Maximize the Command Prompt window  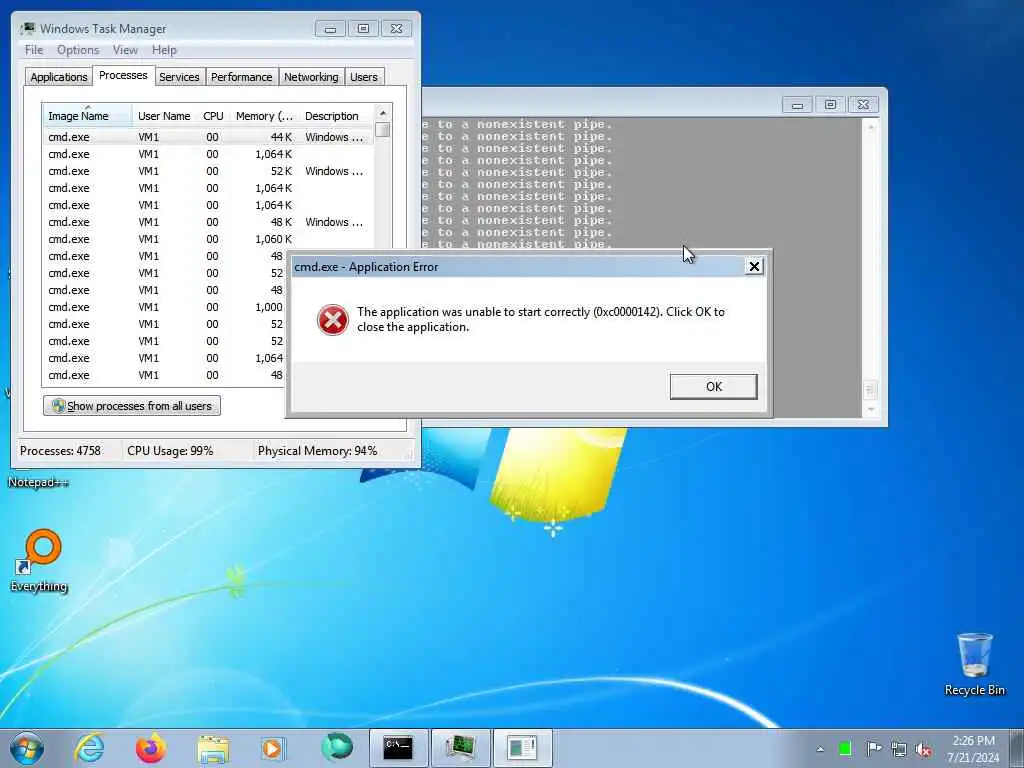click(830, 104)
